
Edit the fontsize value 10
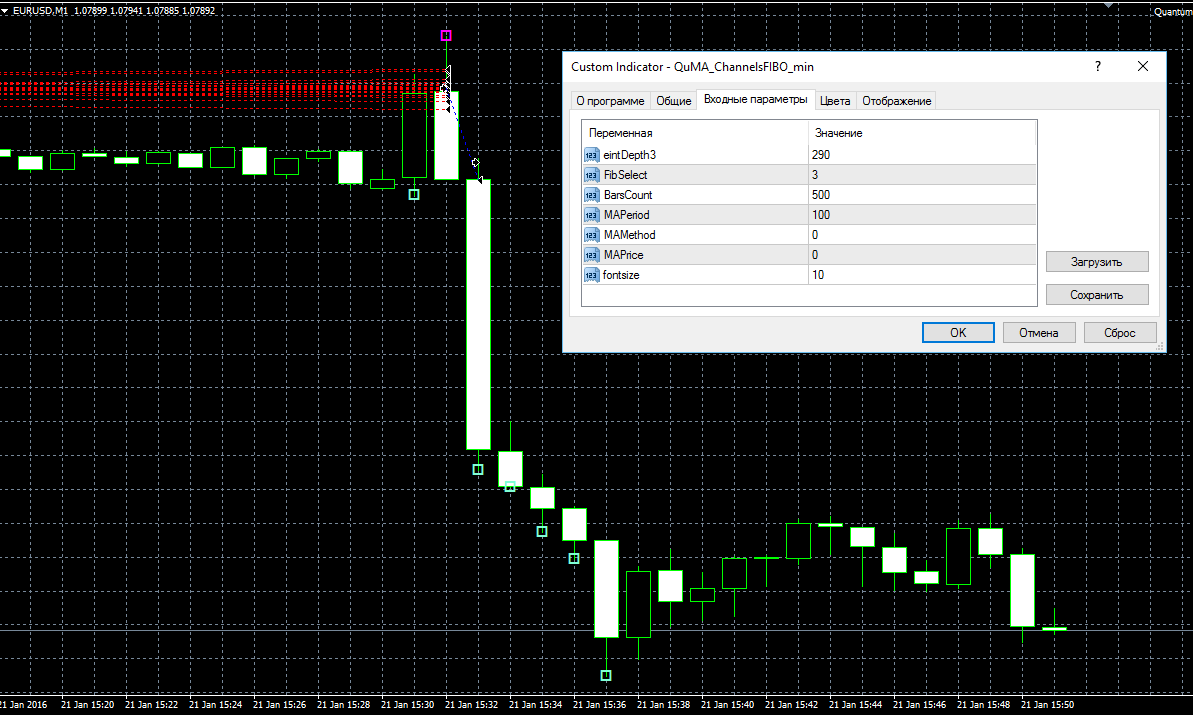click(922, 275)
